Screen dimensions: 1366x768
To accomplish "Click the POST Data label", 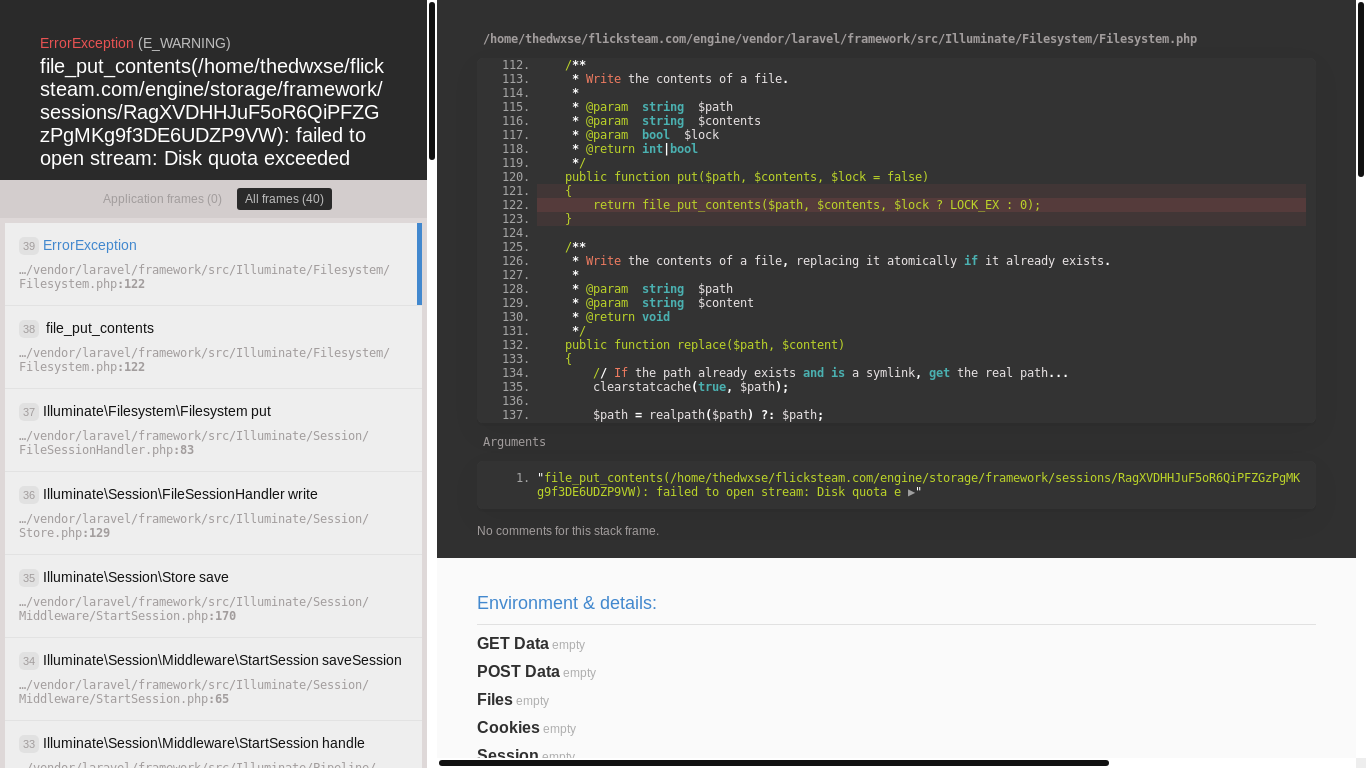I will pos(518,672).
